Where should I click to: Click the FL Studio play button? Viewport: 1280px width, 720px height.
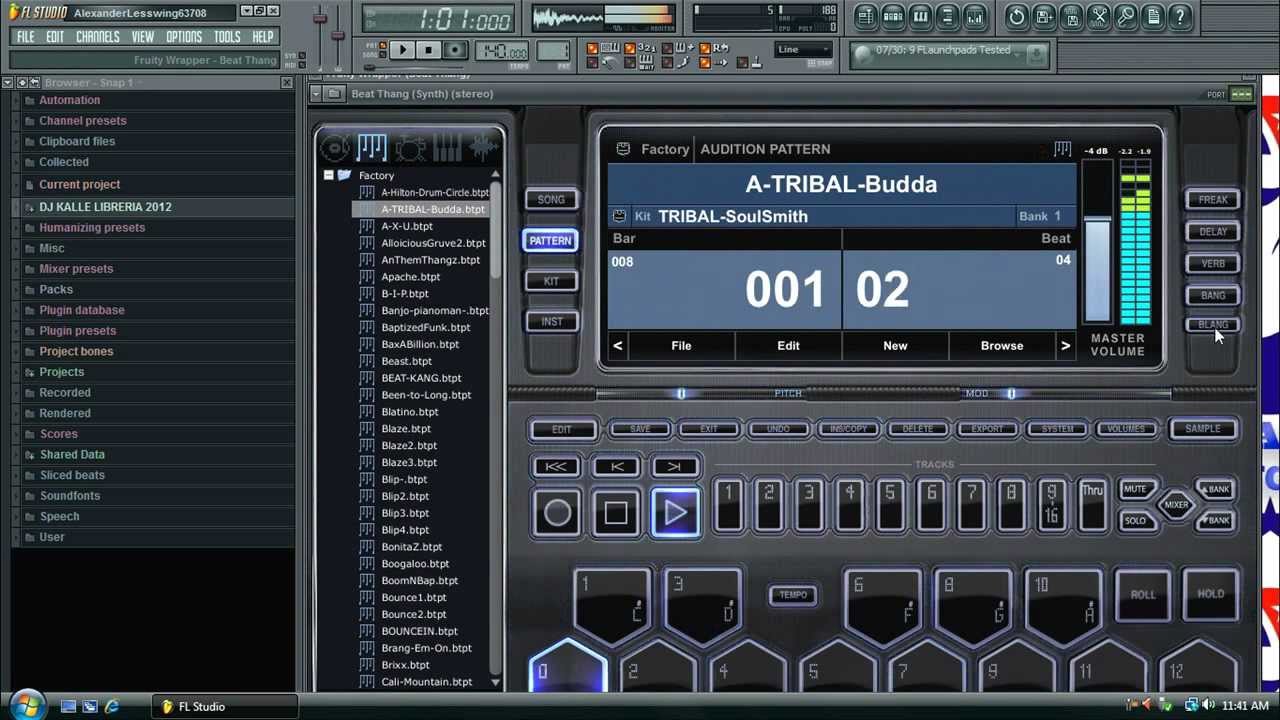pos(402,50)
